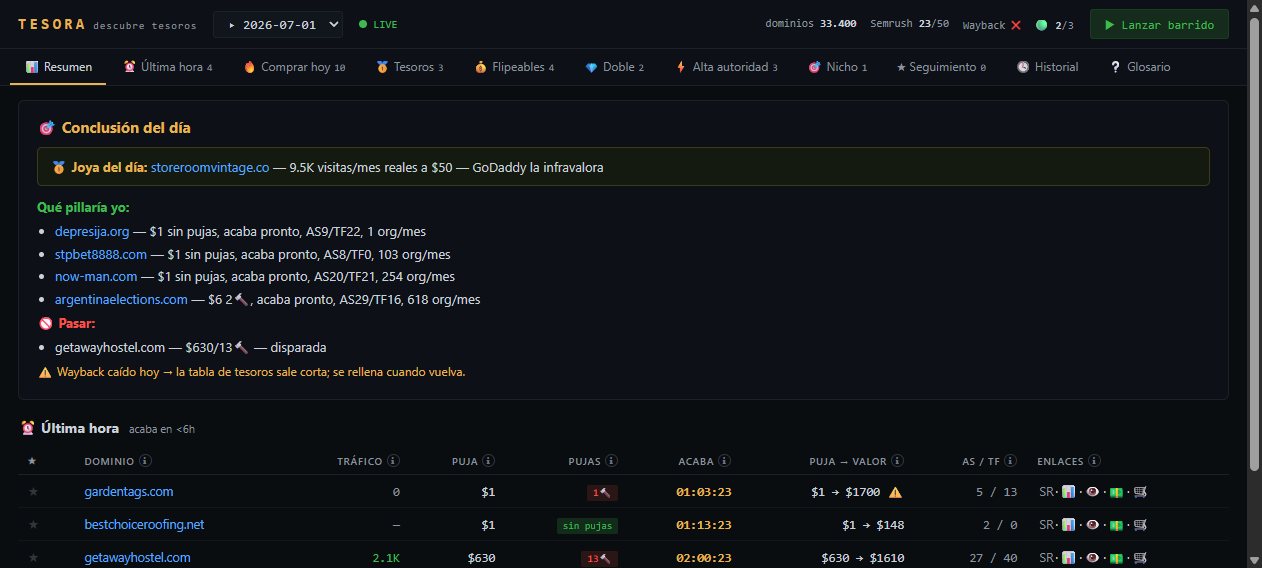Click the 01:13:23 countdown
1262x568 pixels.
[x=704, y=525]
